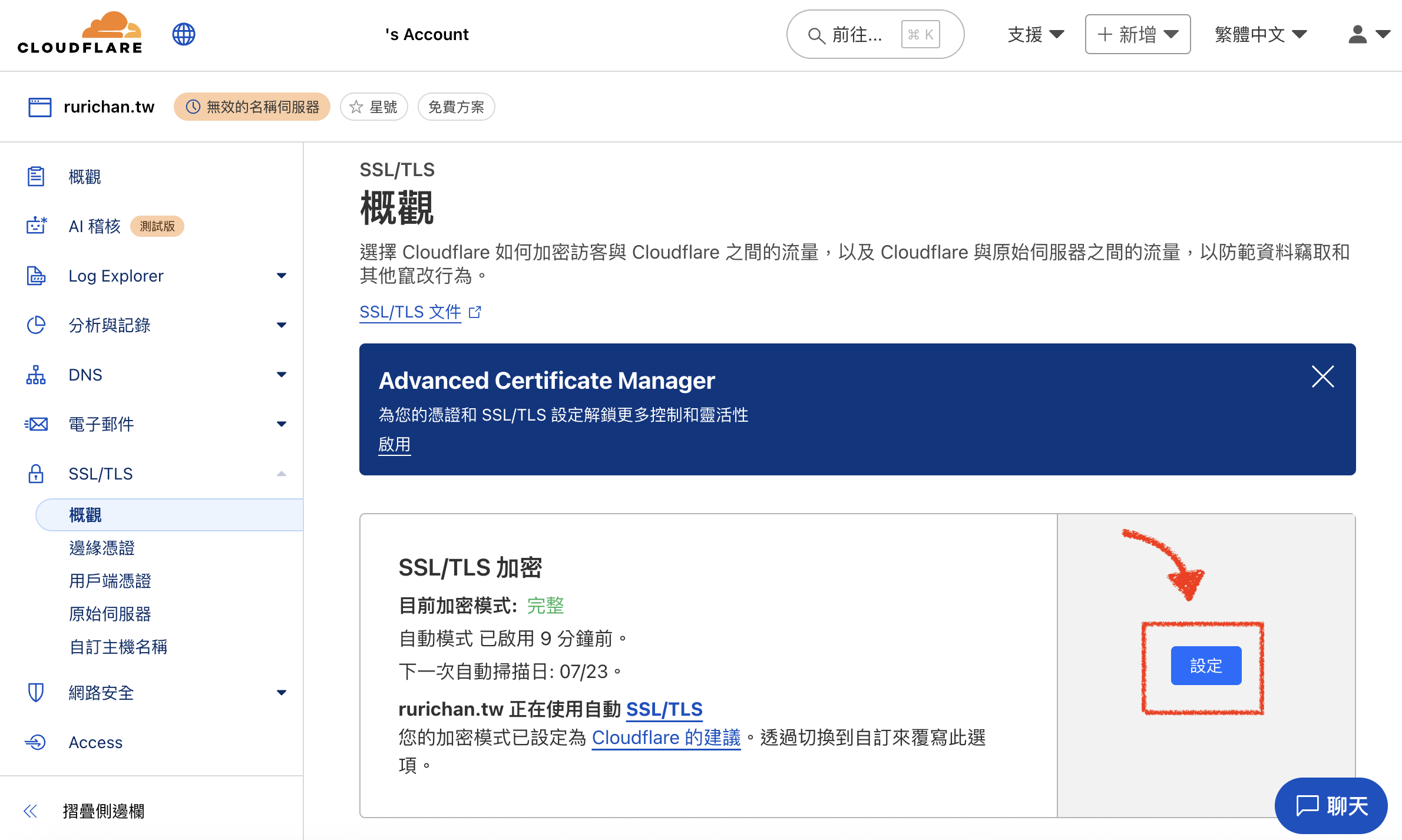Open the user profile icon menu

tap(1369, 34)
